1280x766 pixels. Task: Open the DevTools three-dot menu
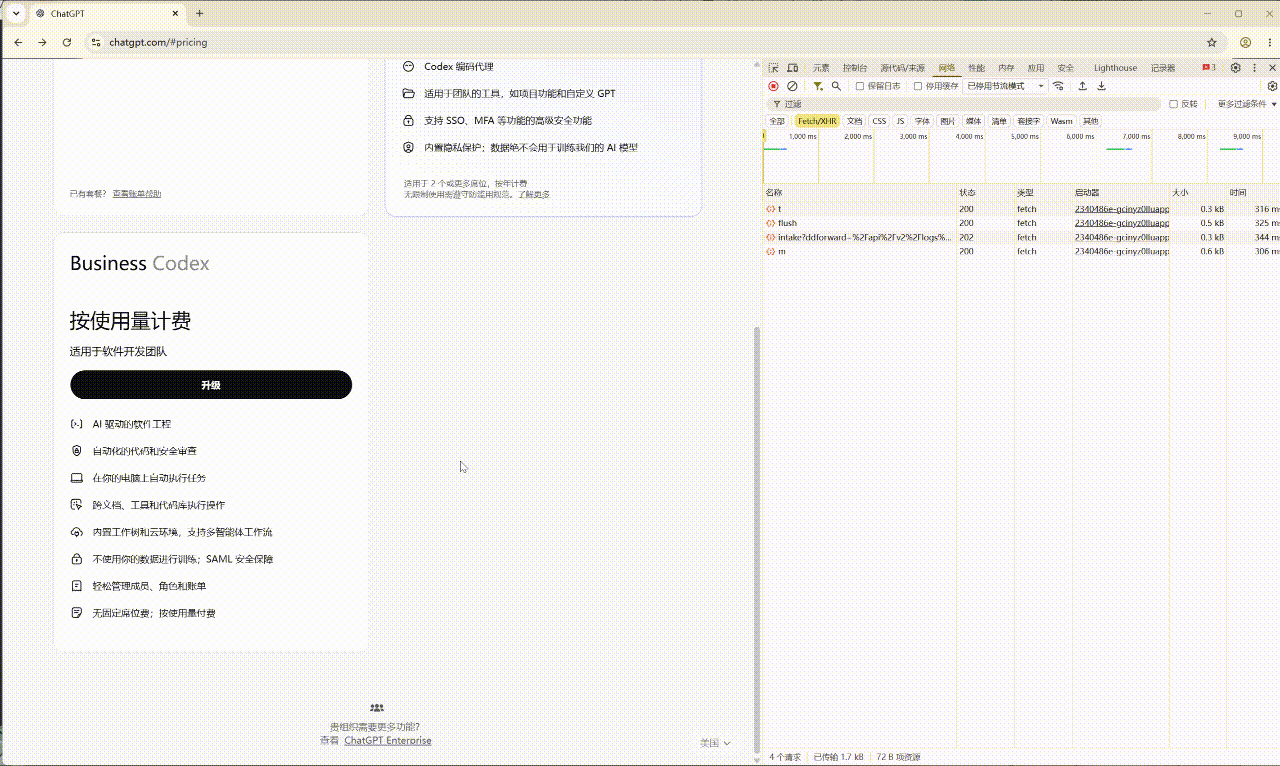pos(1254,68)
